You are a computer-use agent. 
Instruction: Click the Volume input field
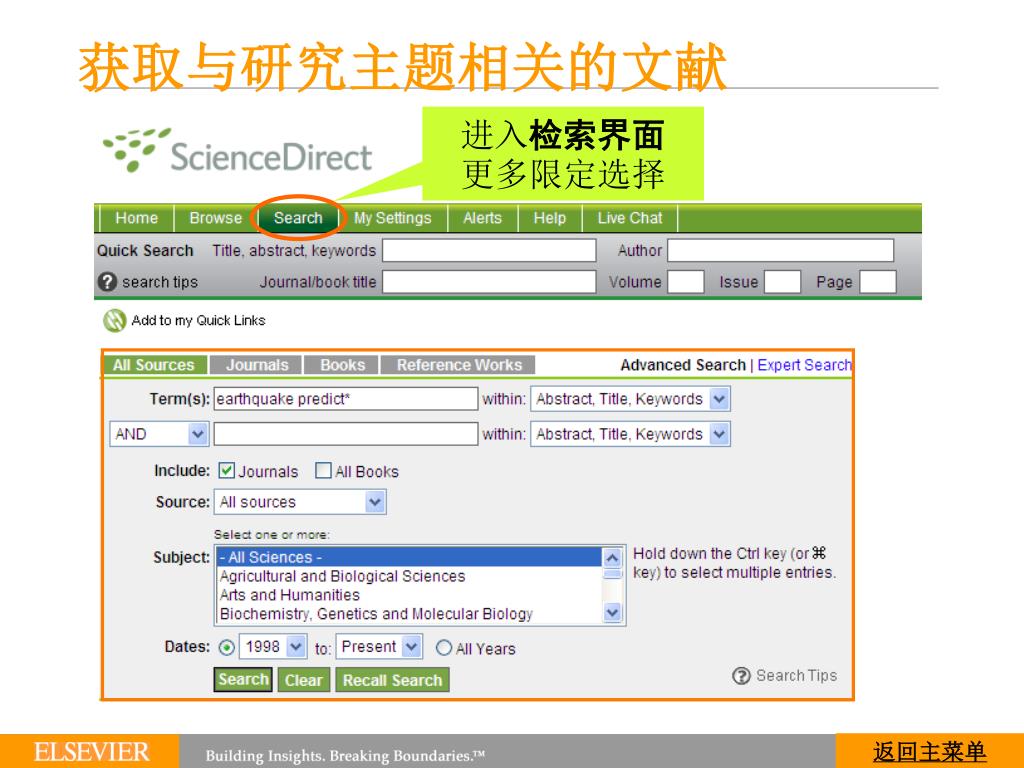(x=686, y=282)
